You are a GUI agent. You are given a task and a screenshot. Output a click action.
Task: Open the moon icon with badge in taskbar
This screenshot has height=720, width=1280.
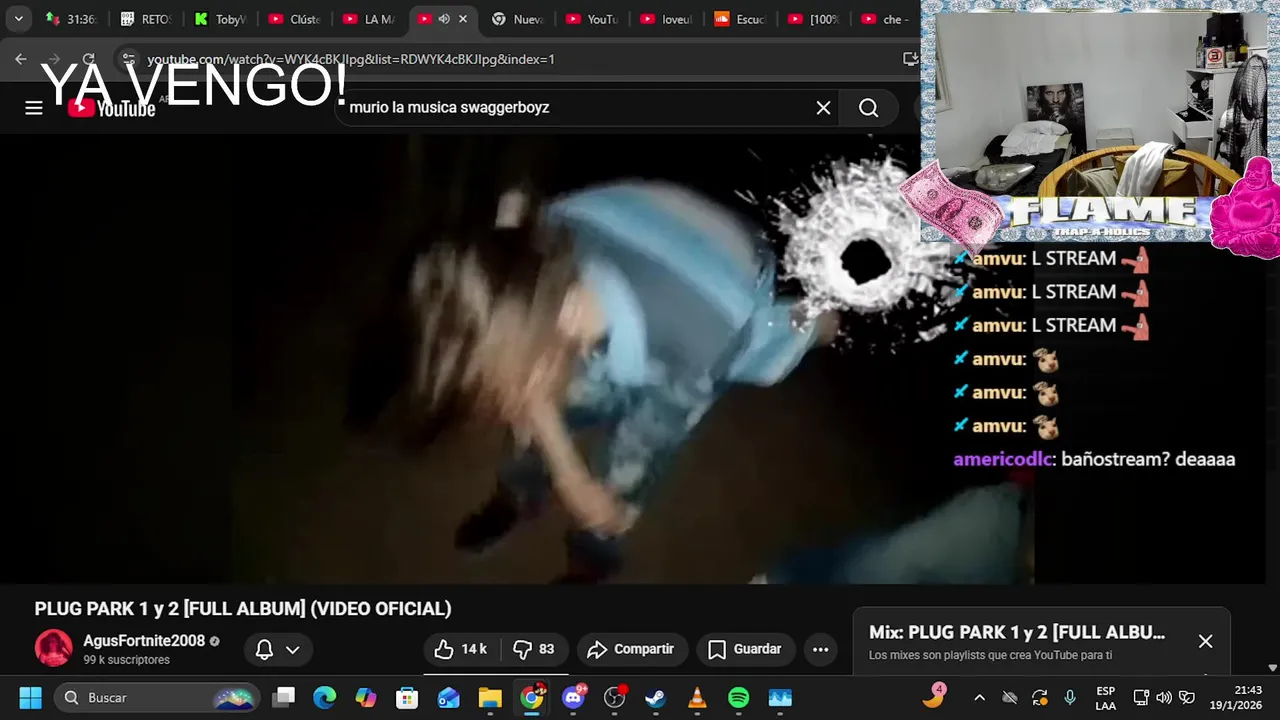[x=934, y=696]
